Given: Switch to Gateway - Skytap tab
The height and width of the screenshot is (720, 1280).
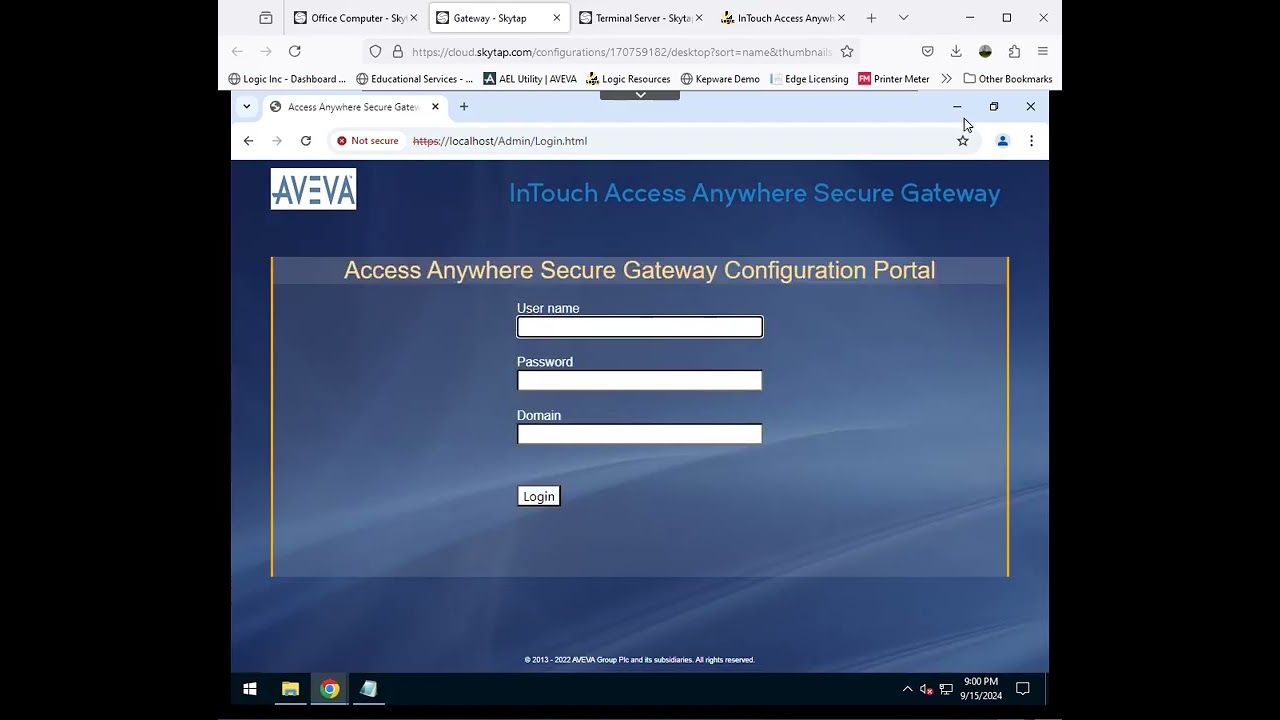Looking at the screenshot, I should pyautogui.click(x=499, y=18).
